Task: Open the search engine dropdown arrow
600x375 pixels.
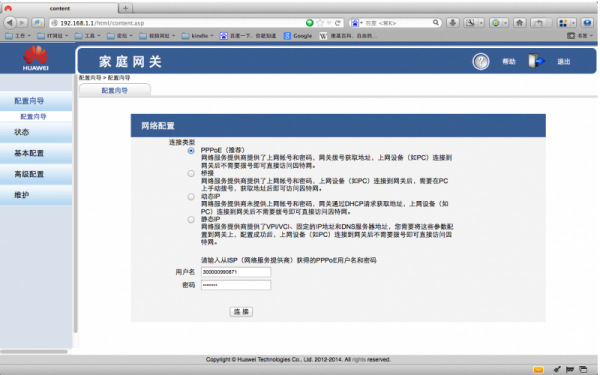Action: pyautogui.click(x=362, y=23)
